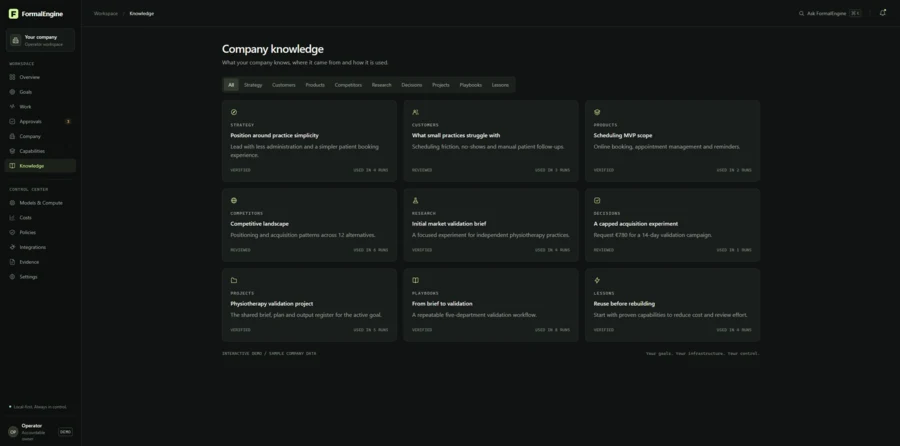Open the Policies shield icon
The image size is (900, 446).
[12, 232]
